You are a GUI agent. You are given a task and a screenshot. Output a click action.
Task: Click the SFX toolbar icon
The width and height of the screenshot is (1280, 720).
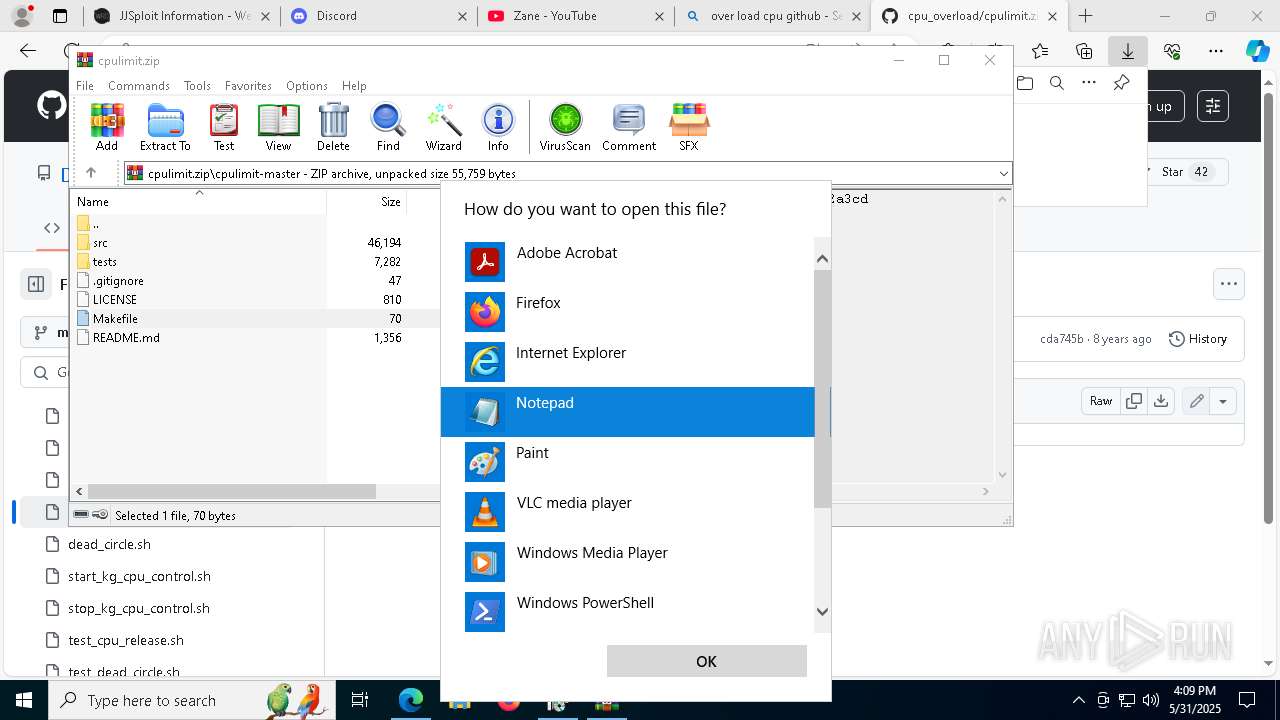tap(689, 127)
